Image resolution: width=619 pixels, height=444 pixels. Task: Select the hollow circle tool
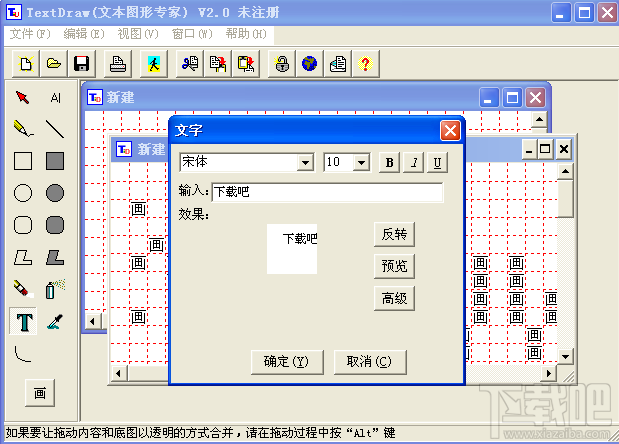pos(23,193)
